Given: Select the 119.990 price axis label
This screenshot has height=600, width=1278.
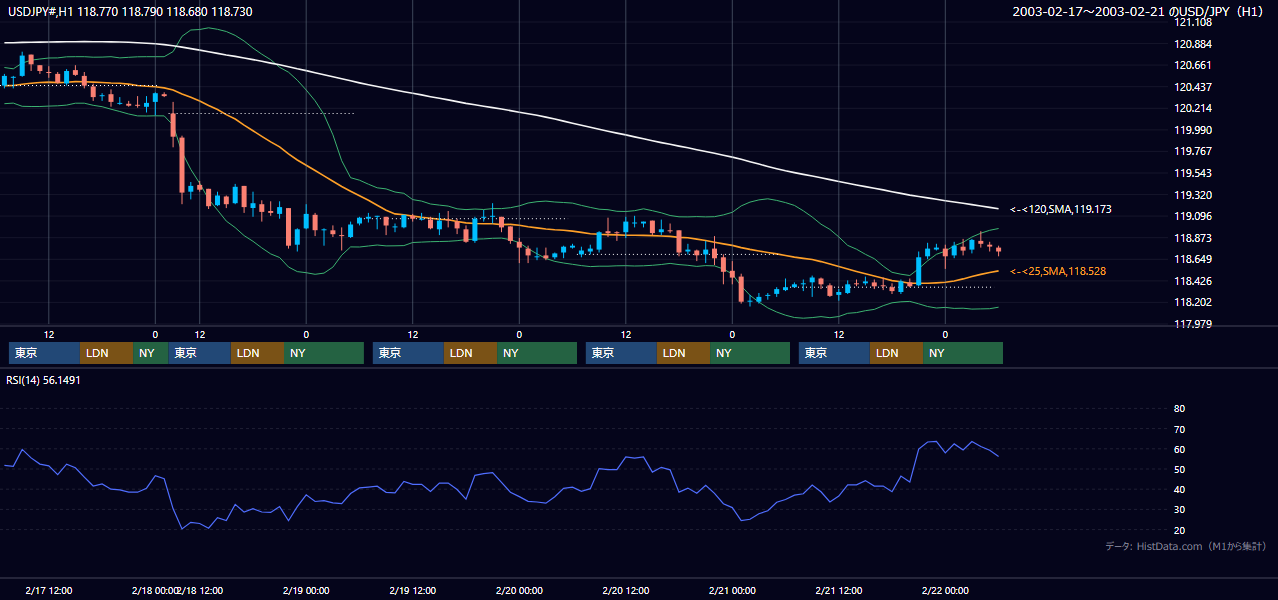Looking at the screenshot, I should [1194, 130].
